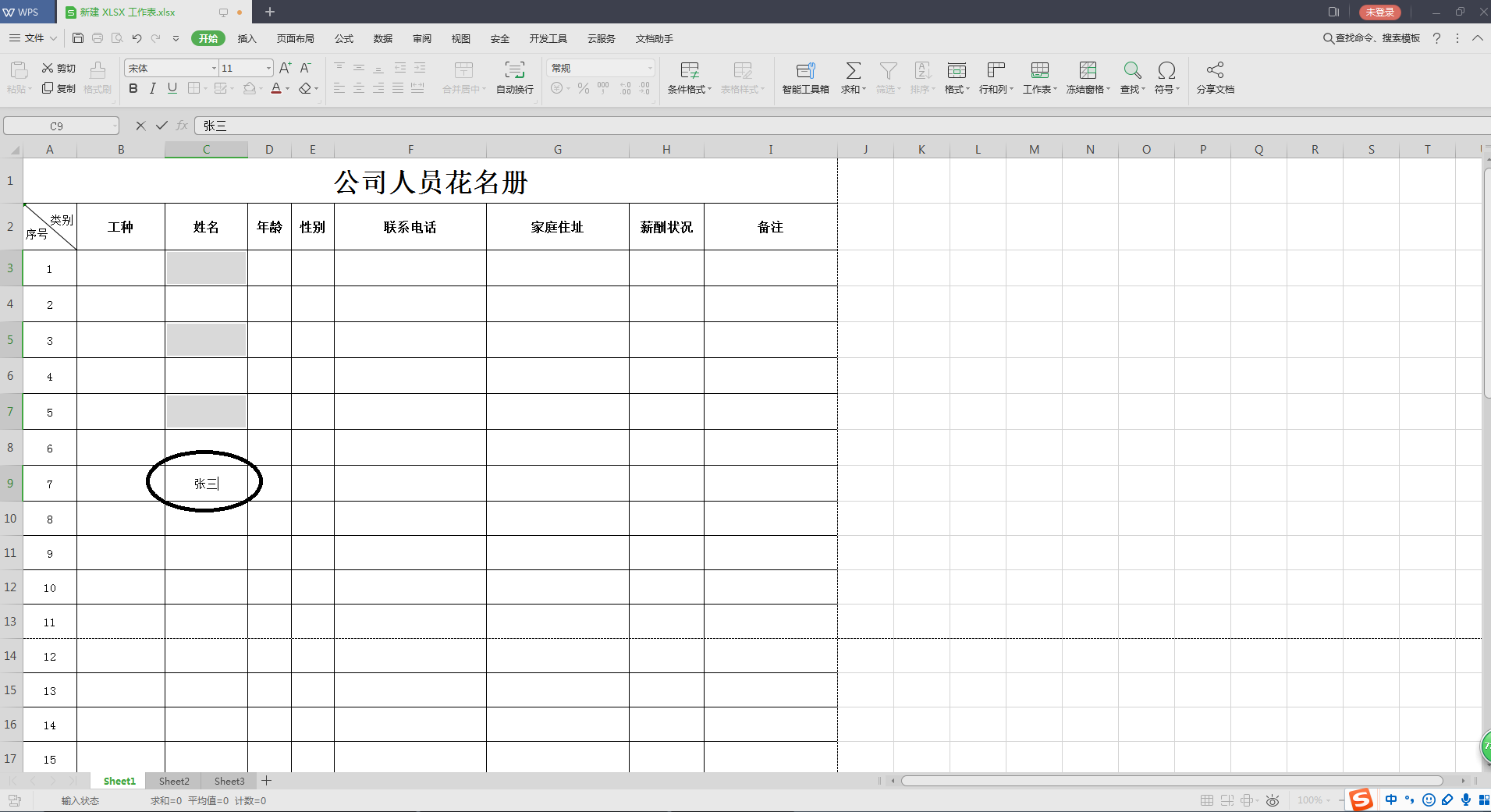Open Rows and Columns (行和列) tool
The width and height of the screenshot is (1491, 812).
pos(996,79)
